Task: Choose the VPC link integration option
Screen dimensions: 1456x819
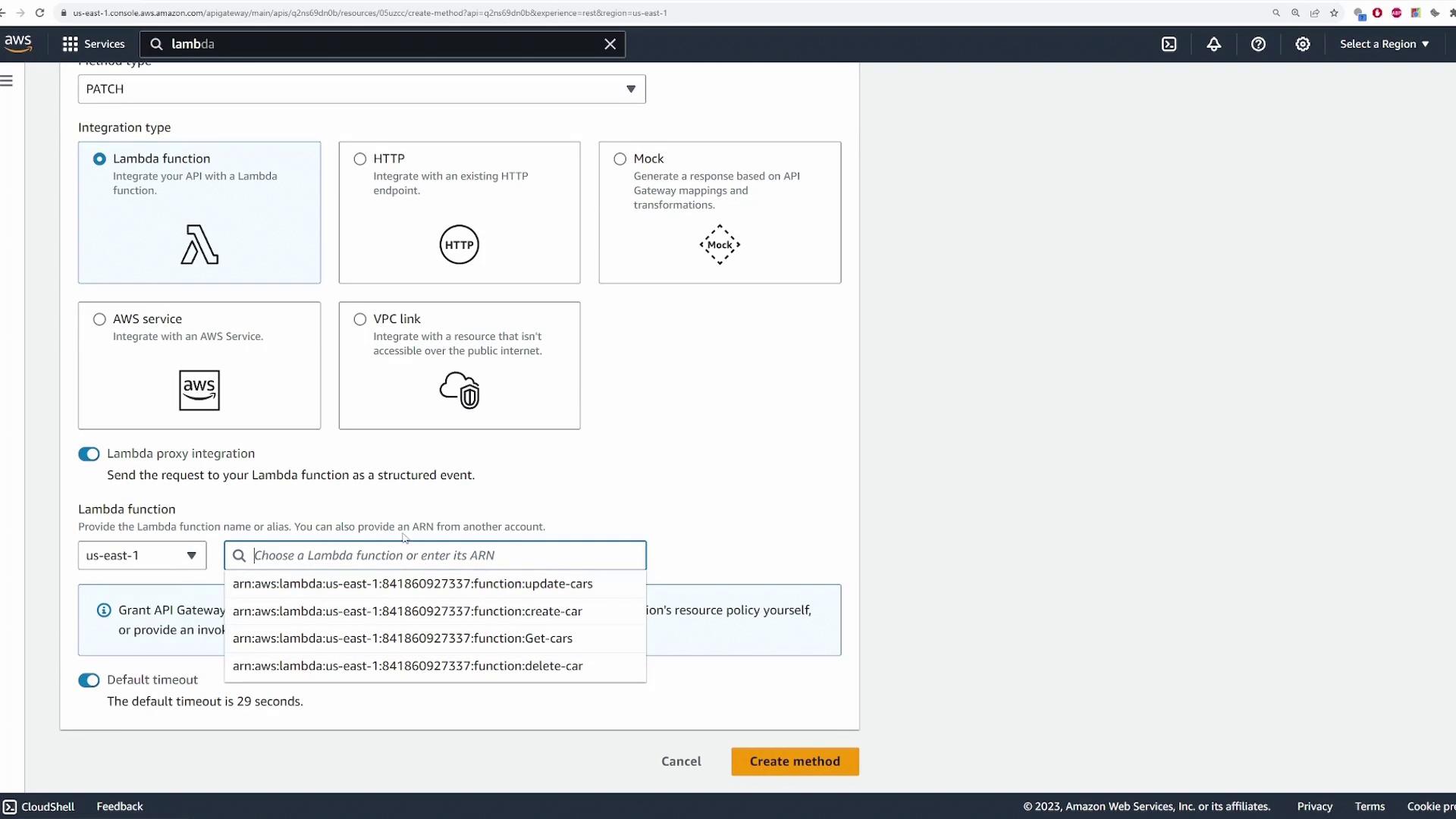Action: tap(360, 319)
